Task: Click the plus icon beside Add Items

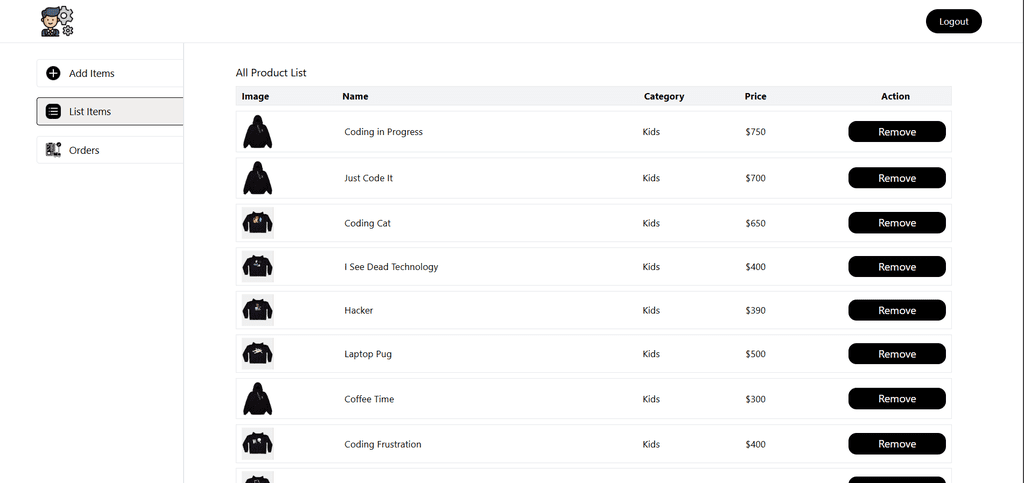Action: click(54, 73)
